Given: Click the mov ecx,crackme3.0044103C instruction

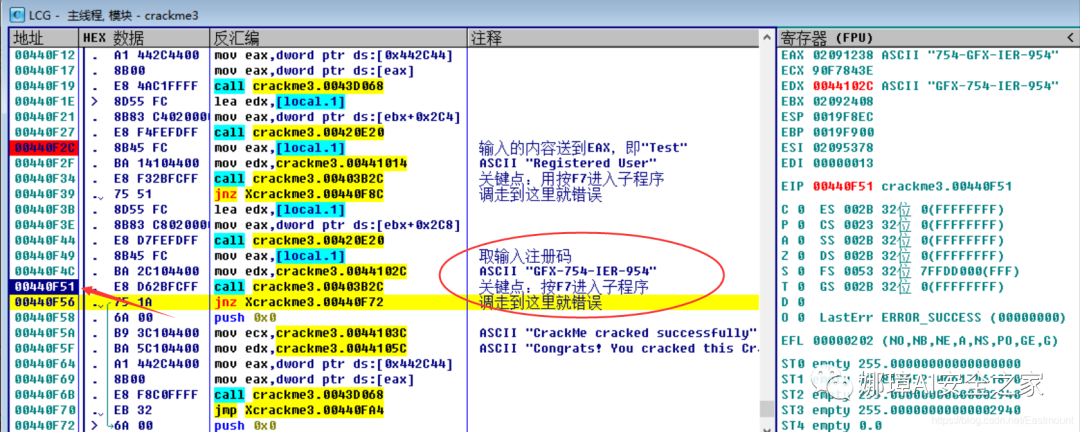Looking at the screenshot, I should (310, 333).
